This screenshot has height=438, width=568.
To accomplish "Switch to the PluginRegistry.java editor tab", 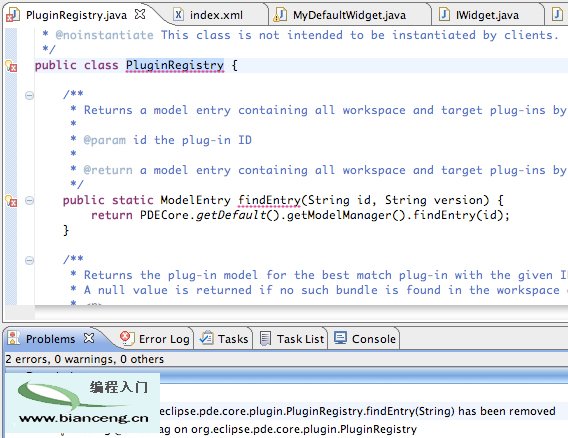I will (x=76, y=15).
